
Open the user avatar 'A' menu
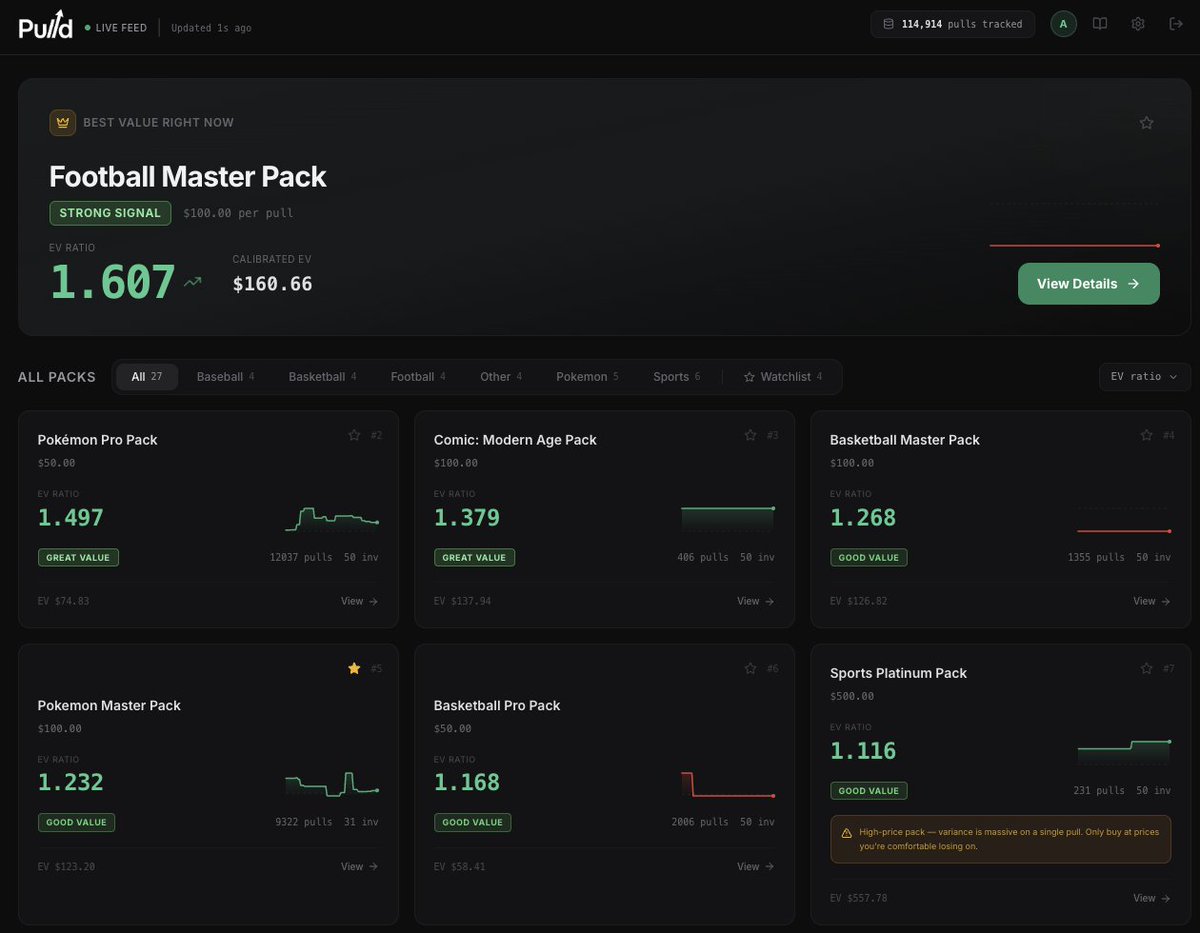coord(1064,24)
